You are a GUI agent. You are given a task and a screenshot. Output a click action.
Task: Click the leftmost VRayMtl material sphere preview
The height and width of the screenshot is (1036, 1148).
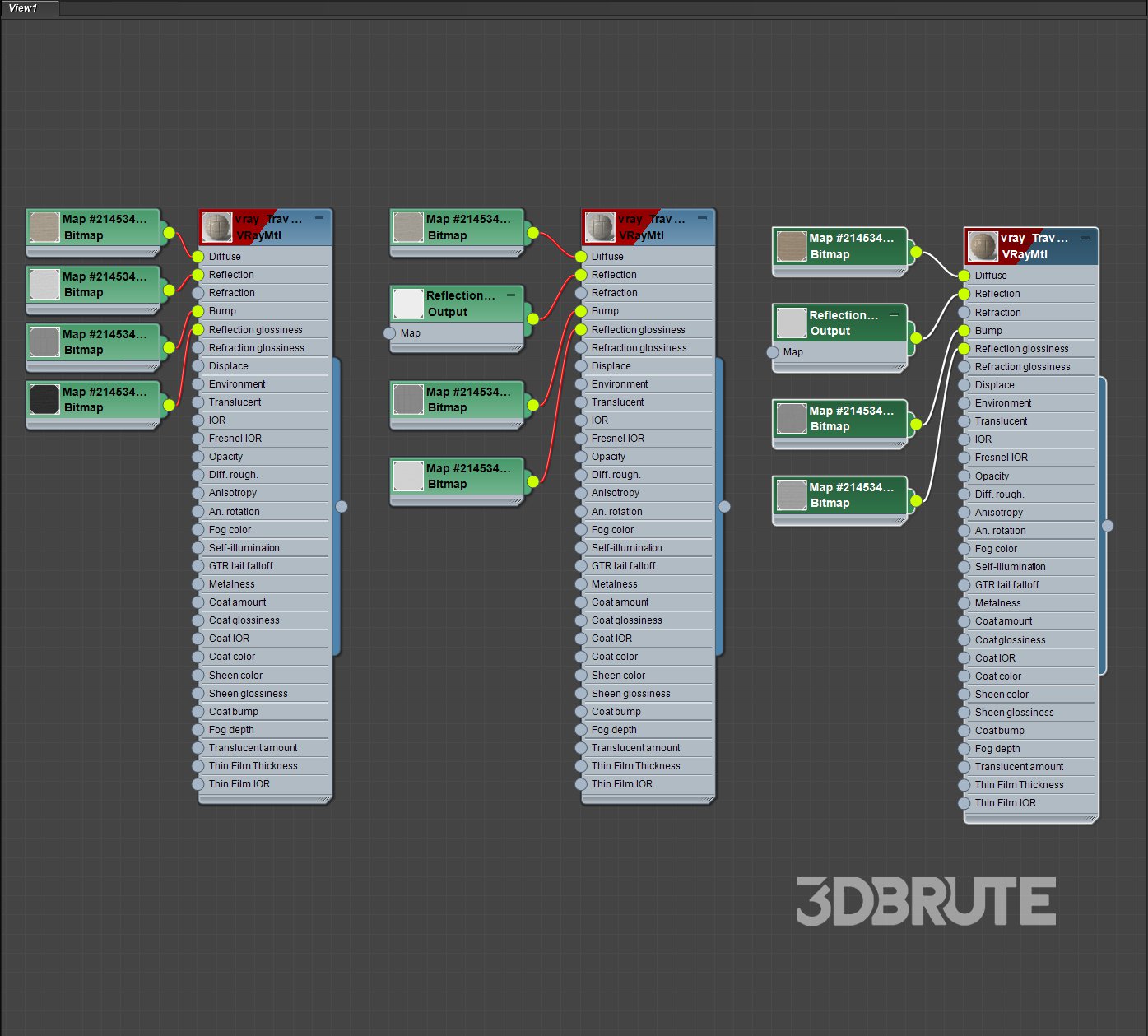pos(217,227)
